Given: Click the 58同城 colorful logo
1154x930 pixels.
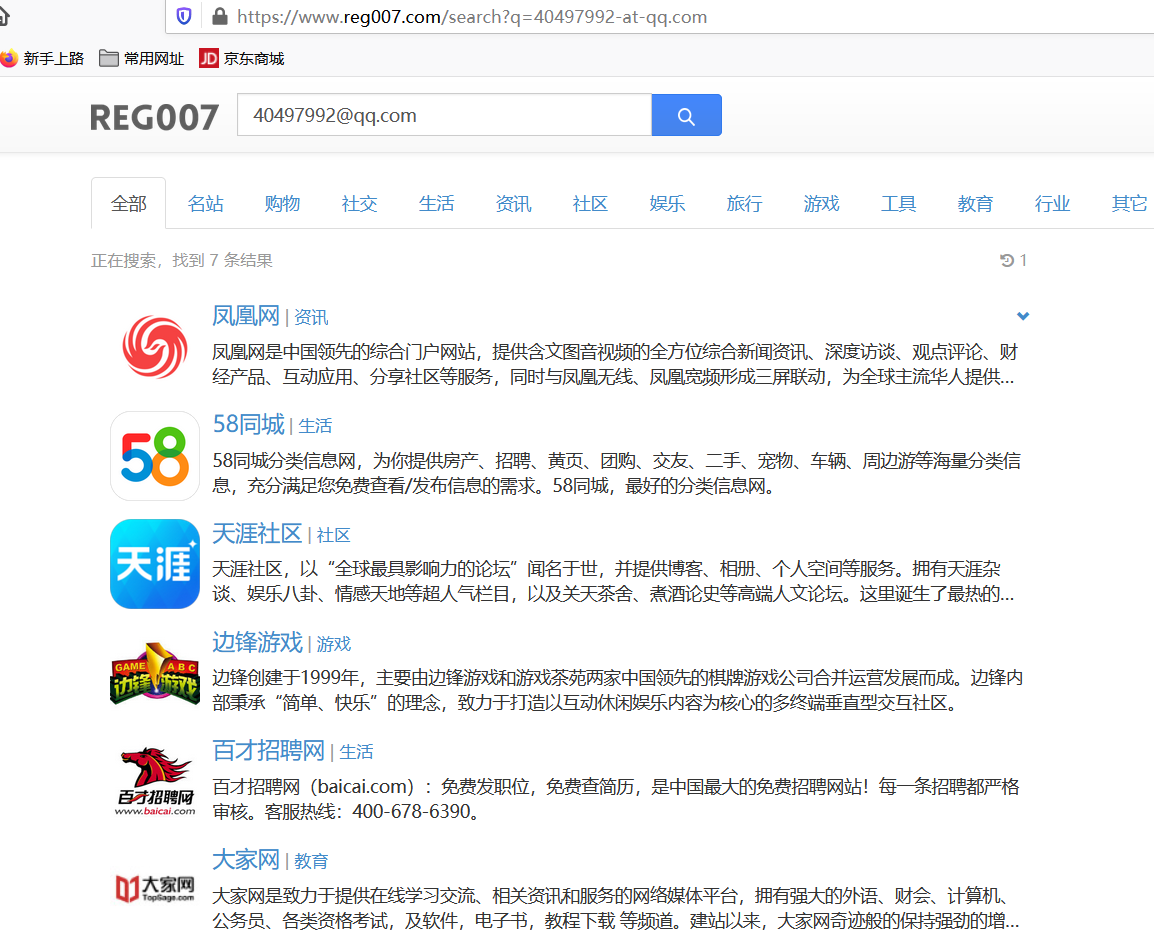Looking at the screenshot, I should click(155, 456).
